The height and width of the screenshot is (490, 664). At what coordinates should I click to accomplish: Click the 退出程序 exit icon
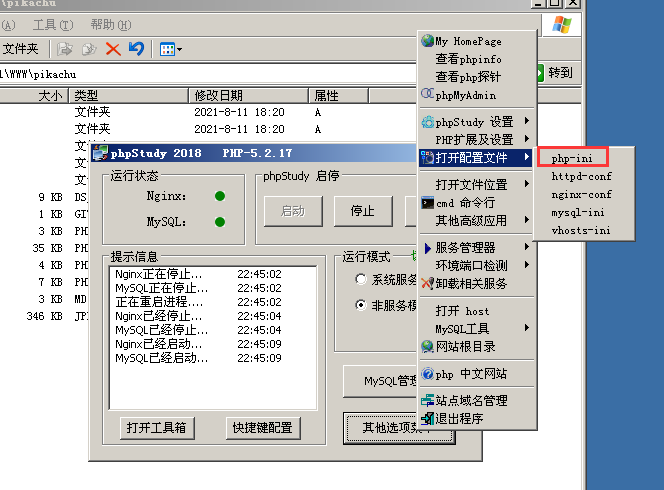[428, 418]
